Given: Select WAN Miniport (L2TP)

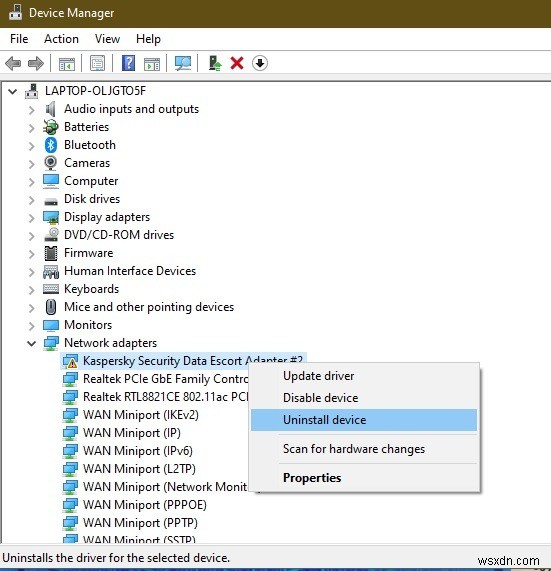Looking at the screenshot, I should click(x=139, y=469).
